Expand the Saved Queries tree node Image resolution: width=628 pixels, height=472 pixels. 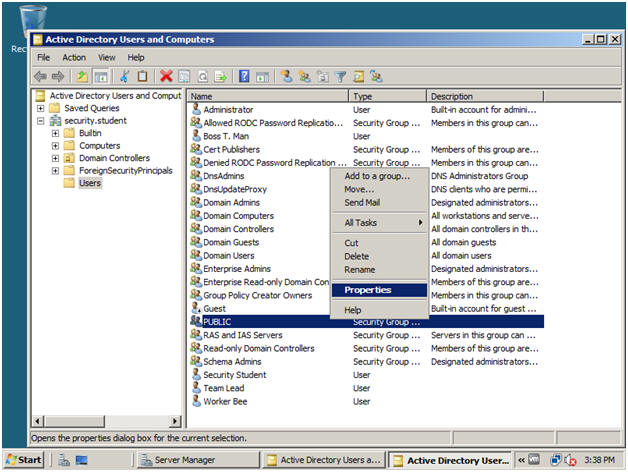click(x=40, y=108)
